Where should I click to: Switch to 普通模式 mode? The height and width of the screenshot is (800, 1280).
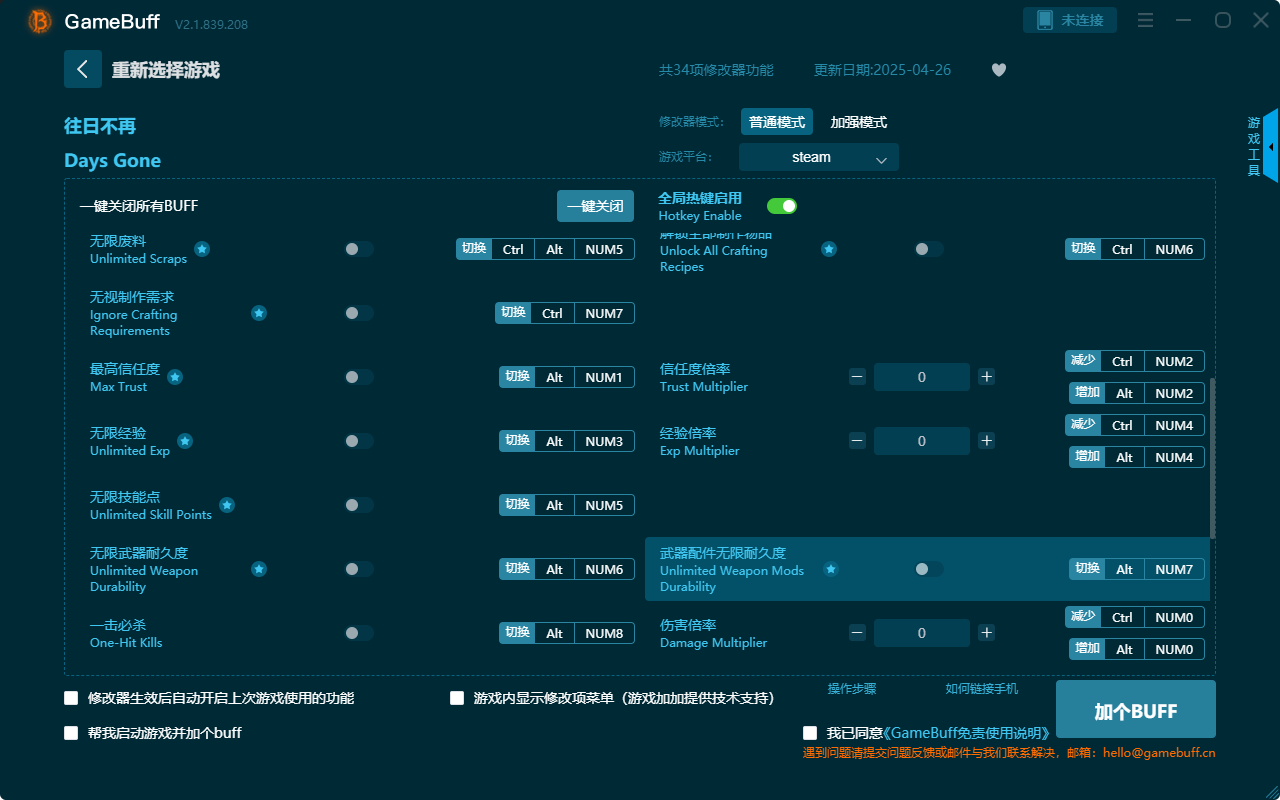pyautogui.click(x=777, y=121)
